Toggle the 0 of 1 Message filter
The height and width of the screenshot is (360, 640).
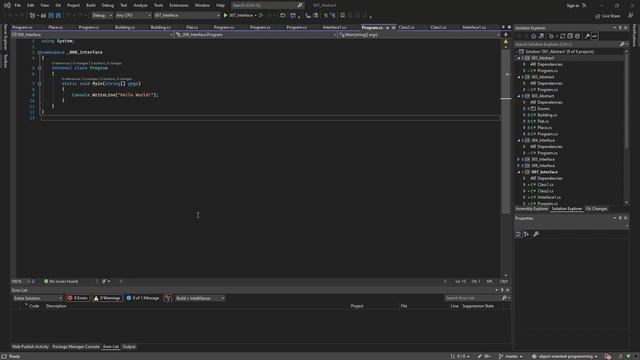(143, 298)
